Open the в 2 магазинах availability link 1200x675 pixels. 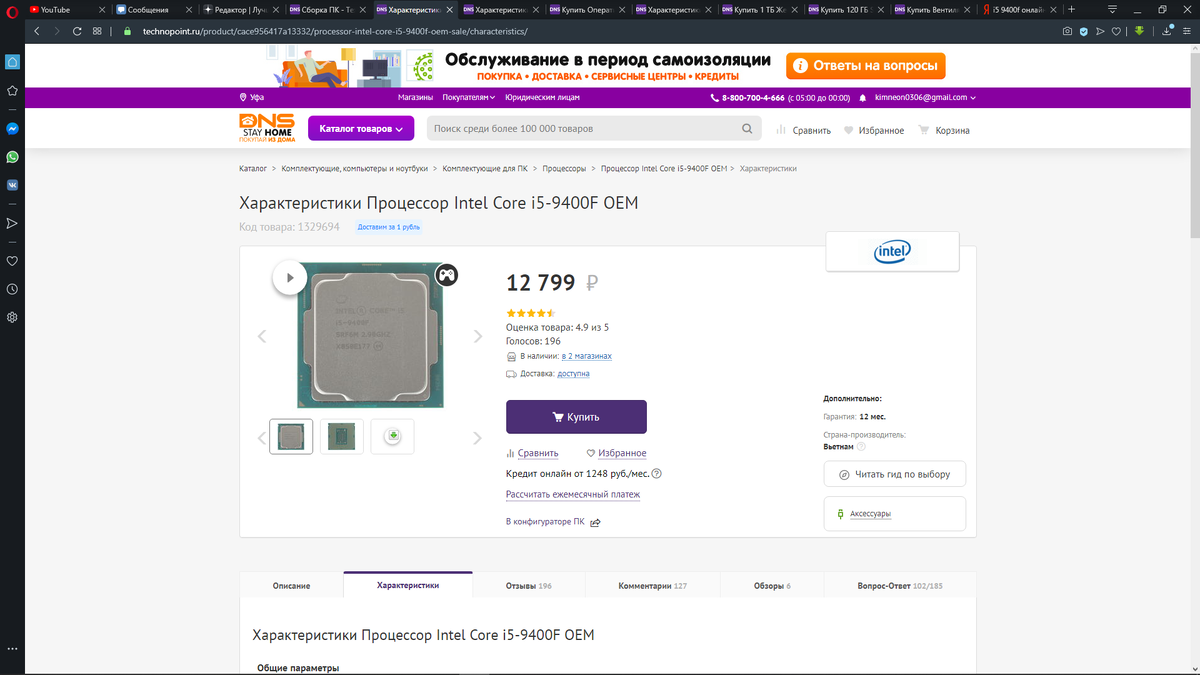586,356
